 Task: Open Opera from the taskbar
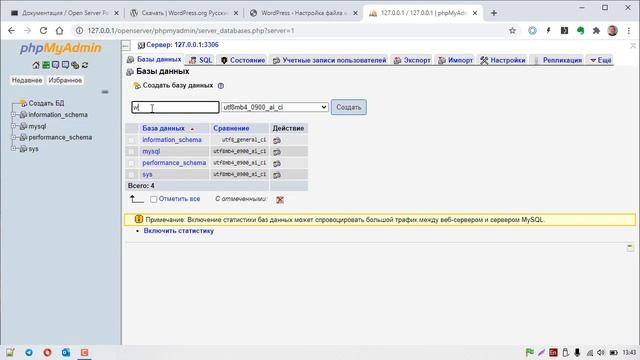pyautogui.click(x=47, y=352)
